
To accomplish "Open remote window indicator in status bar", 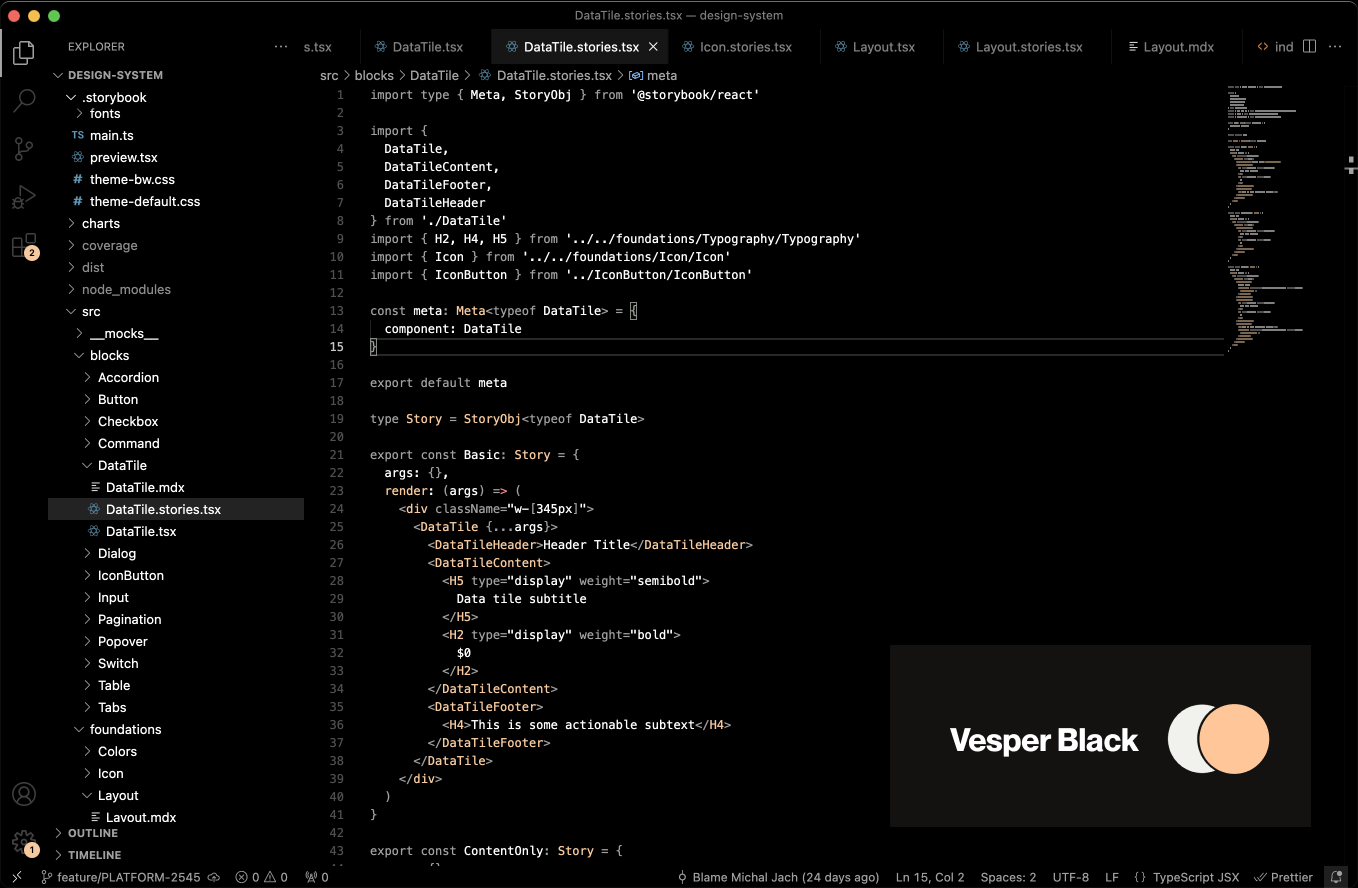I will (x=16, y=877).
